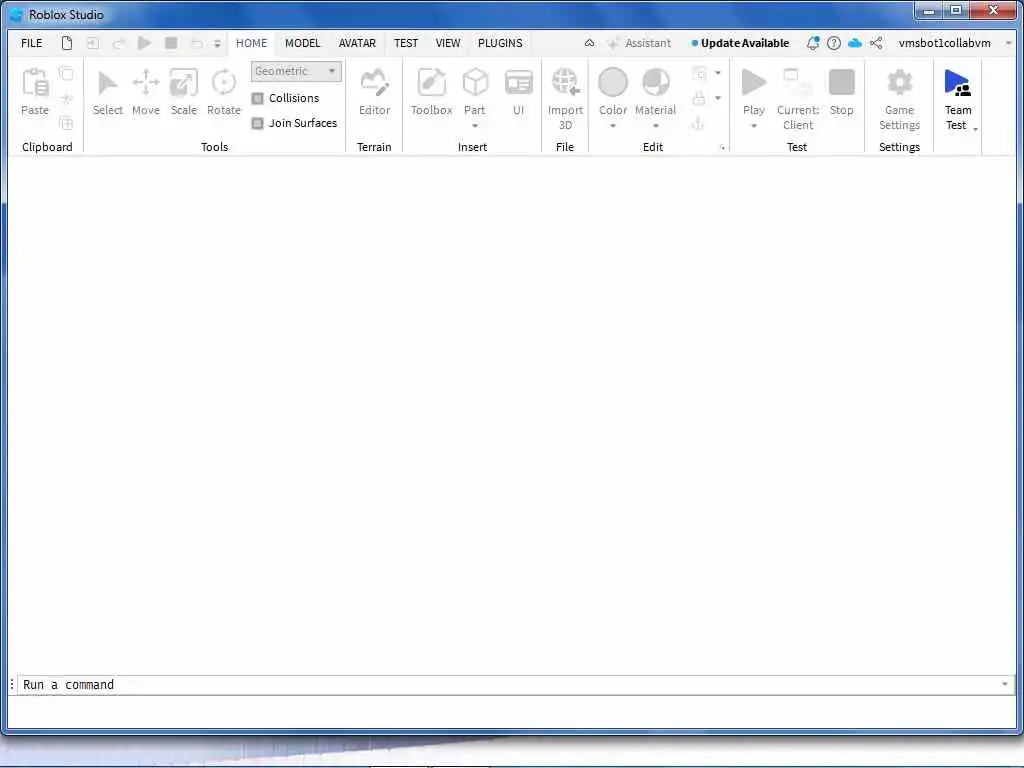Switch to the VIEW tab
The width and height of the screenshot is (1024, 768).
pyautogui.click(x=448, y=43)
